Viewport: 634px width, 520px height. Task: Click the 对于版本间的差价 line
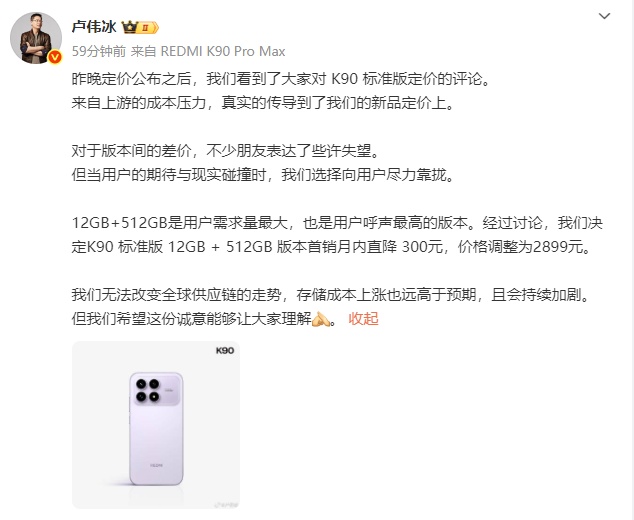226,151
